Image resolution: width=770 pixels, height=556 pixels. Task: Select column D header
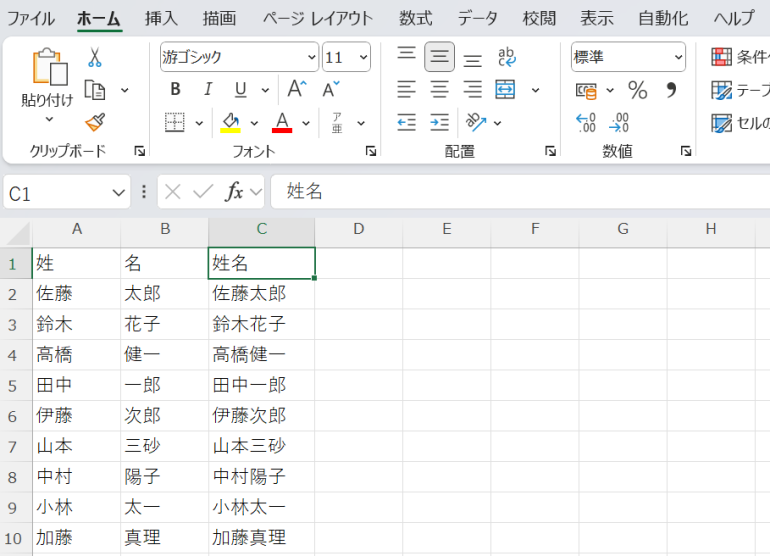358,229
